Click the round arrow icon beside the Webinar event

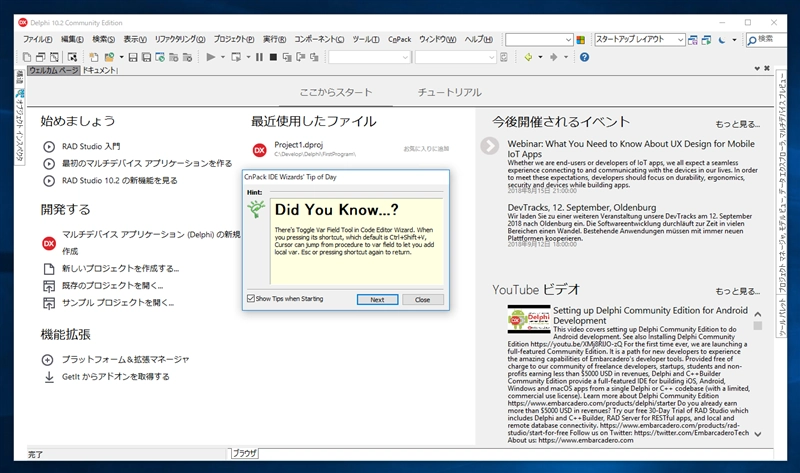pyautogui.click(x=489, y=146)
